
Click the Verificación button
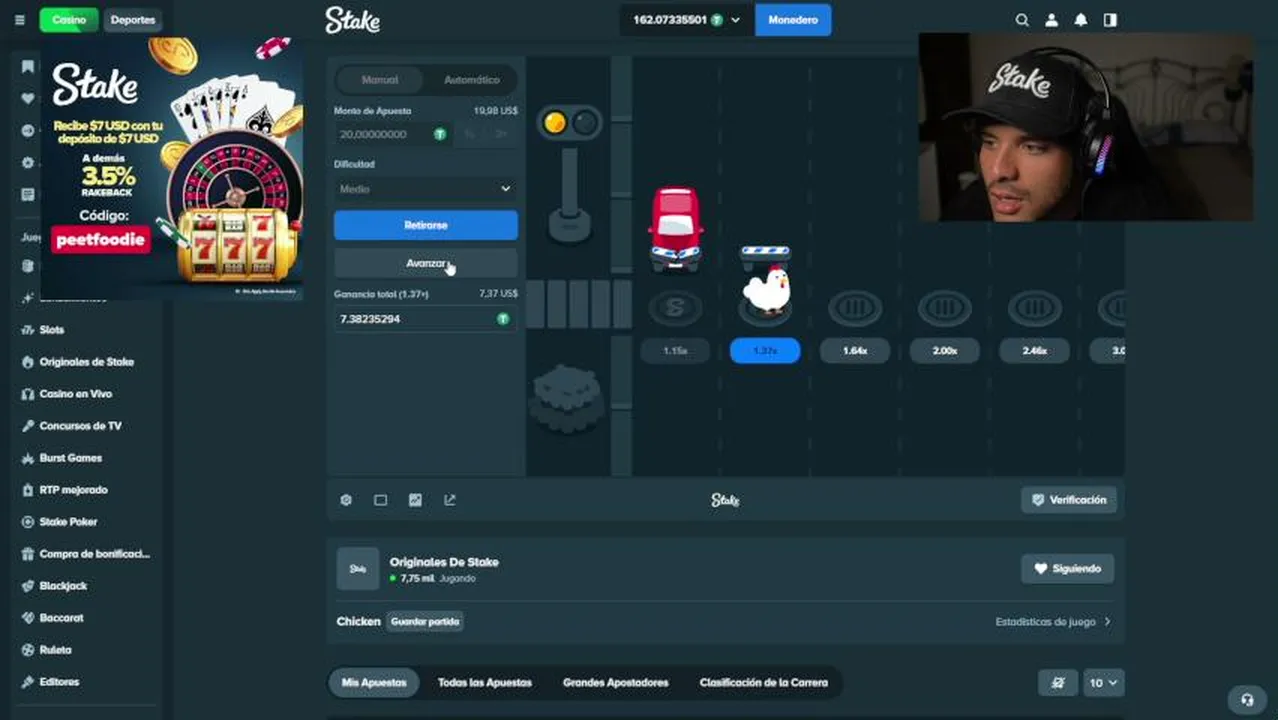coord(1069,500)
